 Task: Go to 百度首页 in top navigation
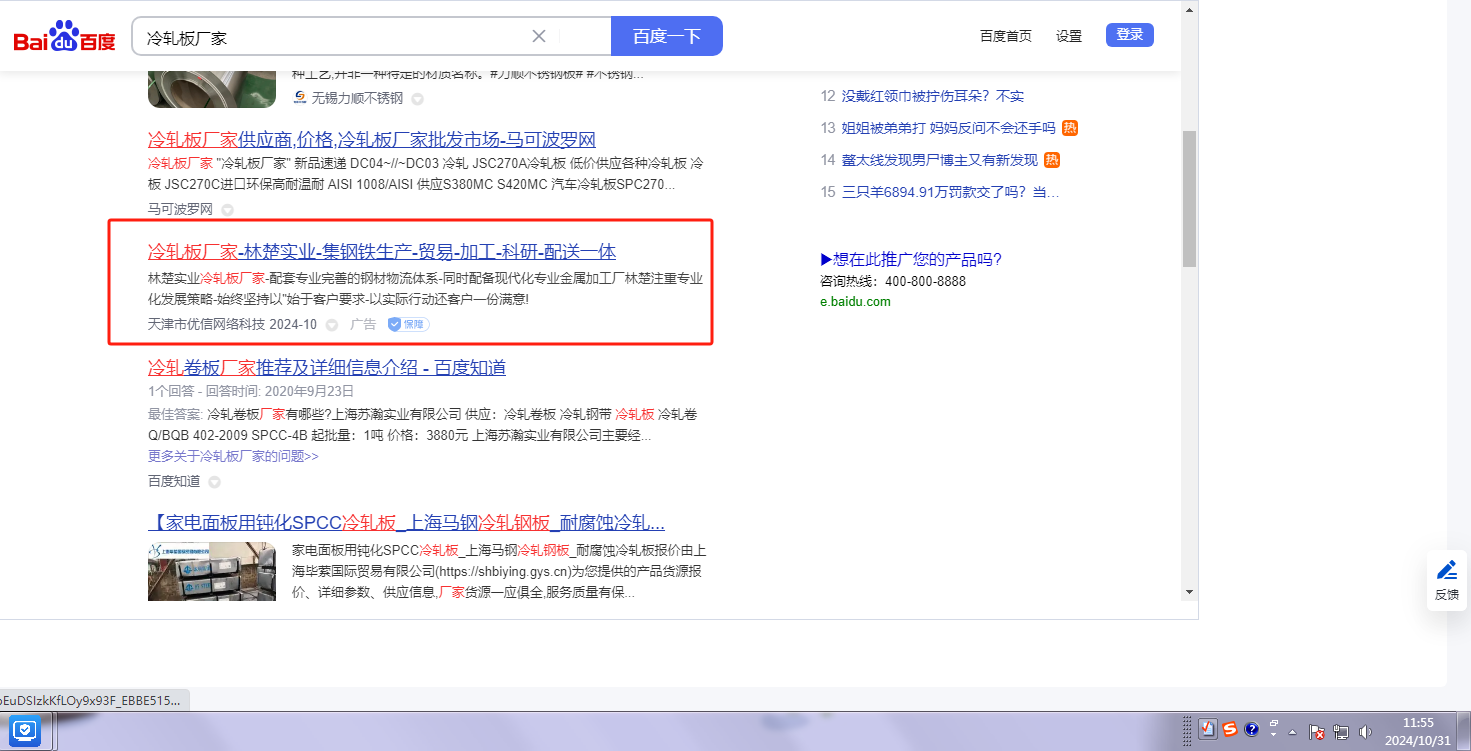pos(1005,36)
